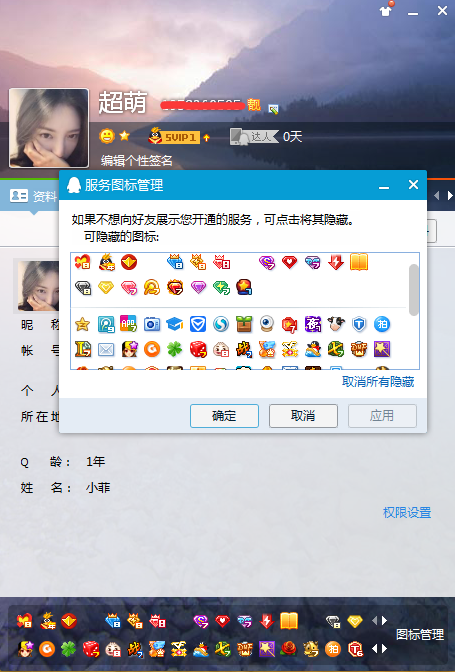Click the pink crowned diamond icon in dialog

(x=222, y=262)
